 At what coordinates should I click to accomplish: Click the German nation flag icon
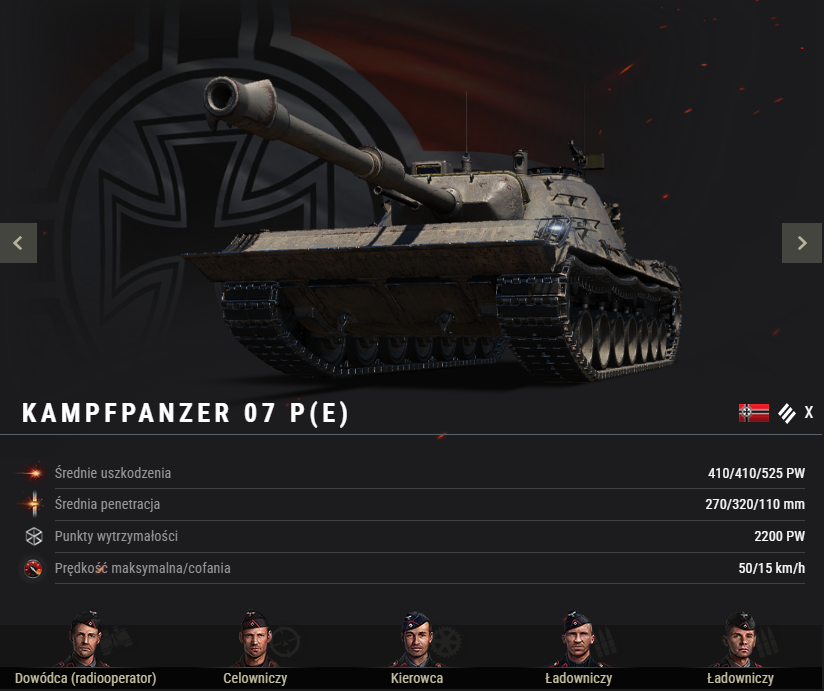754,413
